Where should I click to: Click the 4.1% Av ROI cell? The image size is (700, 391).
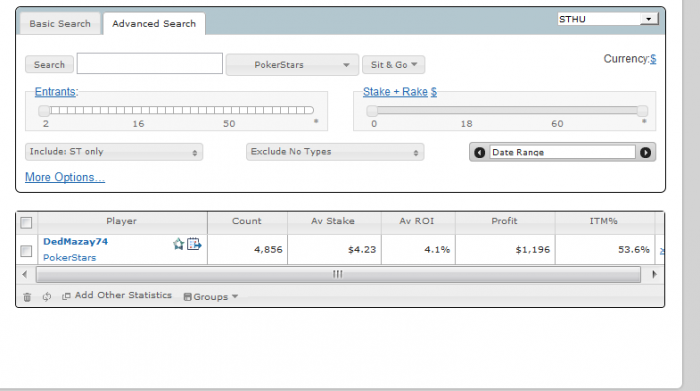click(x=418, y=250)
